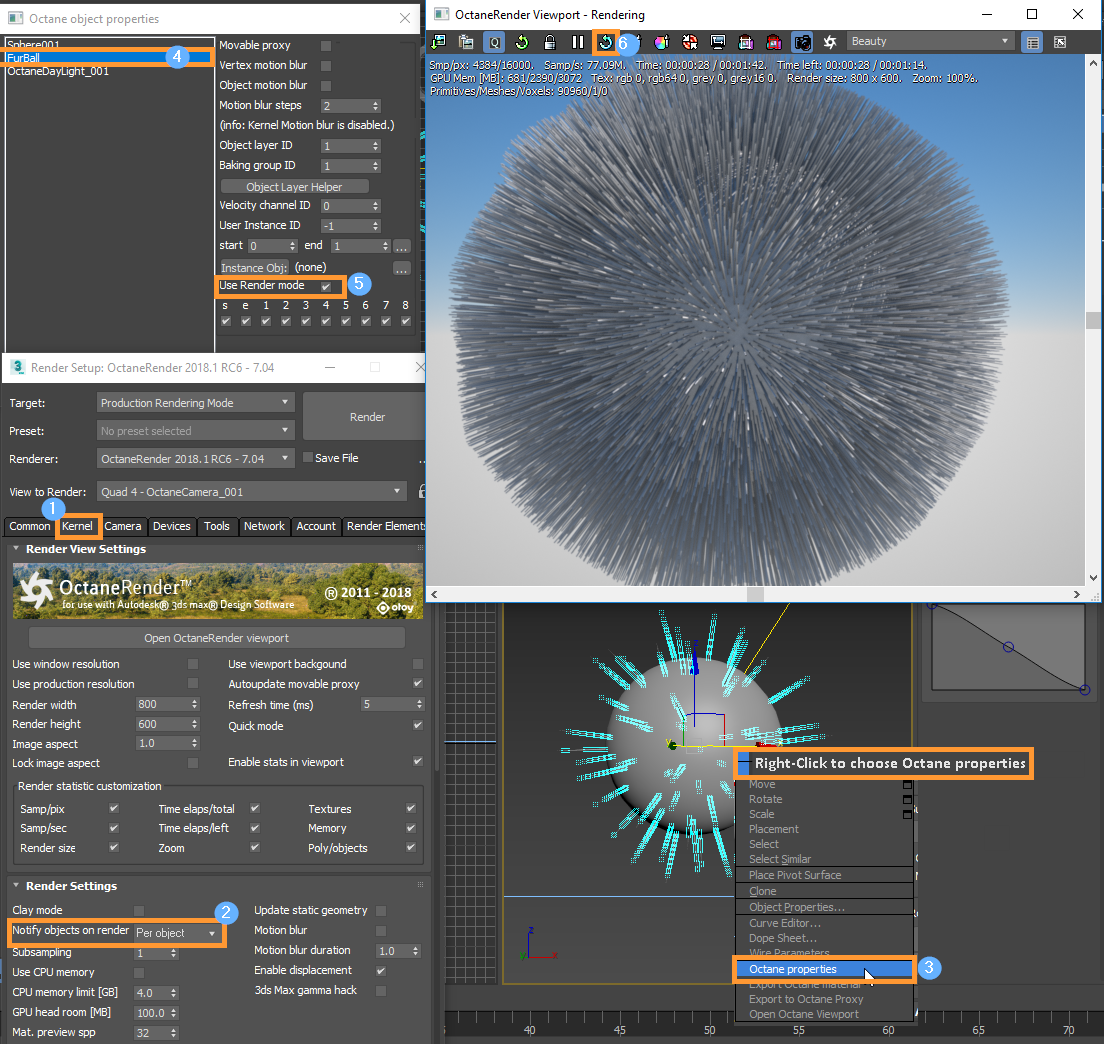Collapse the Render View Settings rollout

(x=15, y=548)
